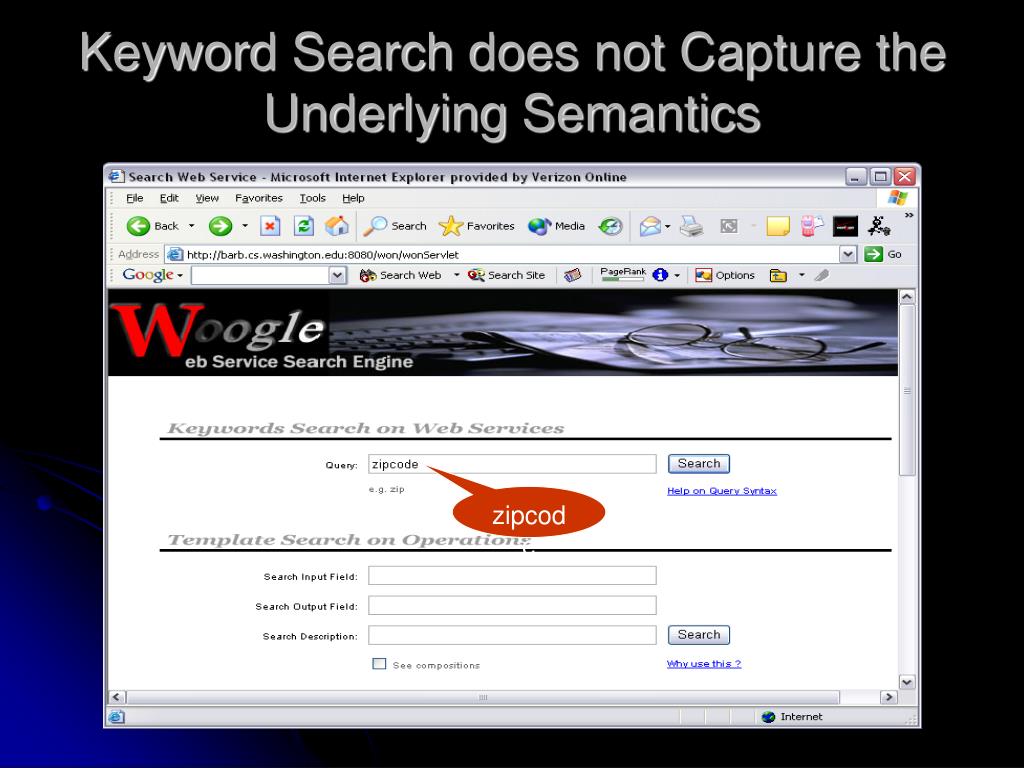1024x768 pixels.
Task: Expand the Back button history dropdown
Action: tap(191, 226)
